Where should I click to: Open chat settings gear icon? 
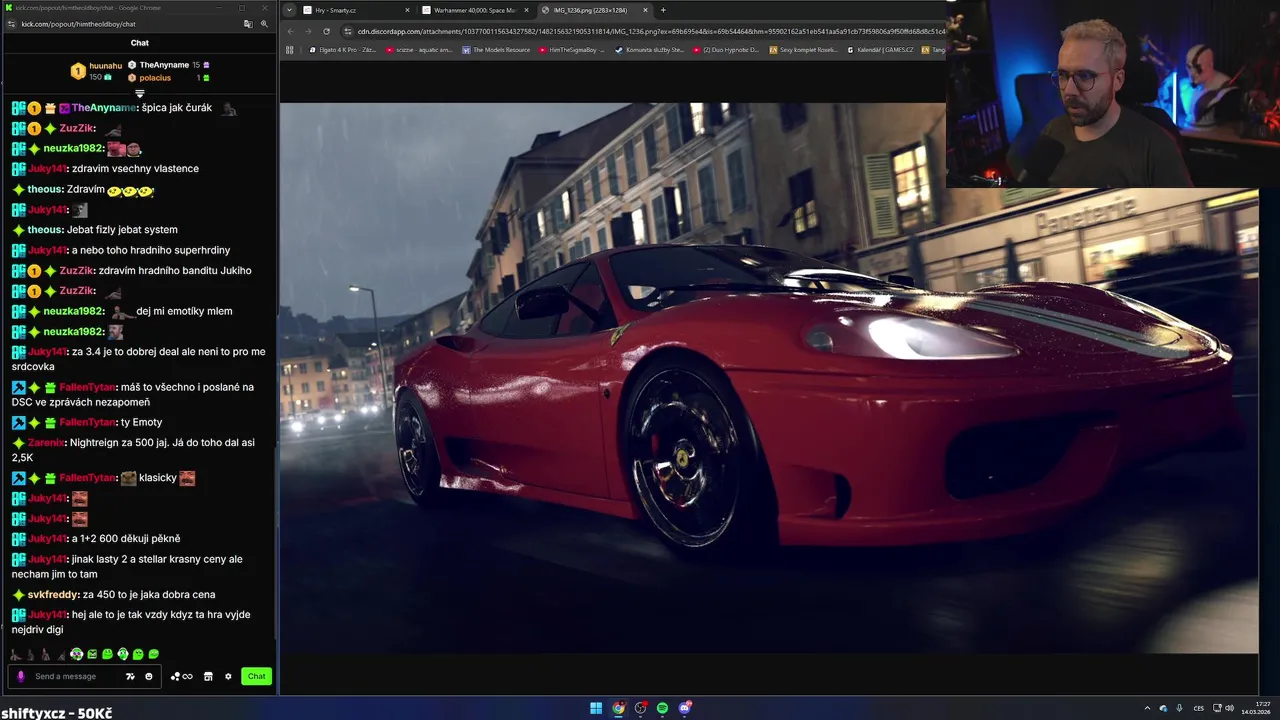(x=228, y=676)
